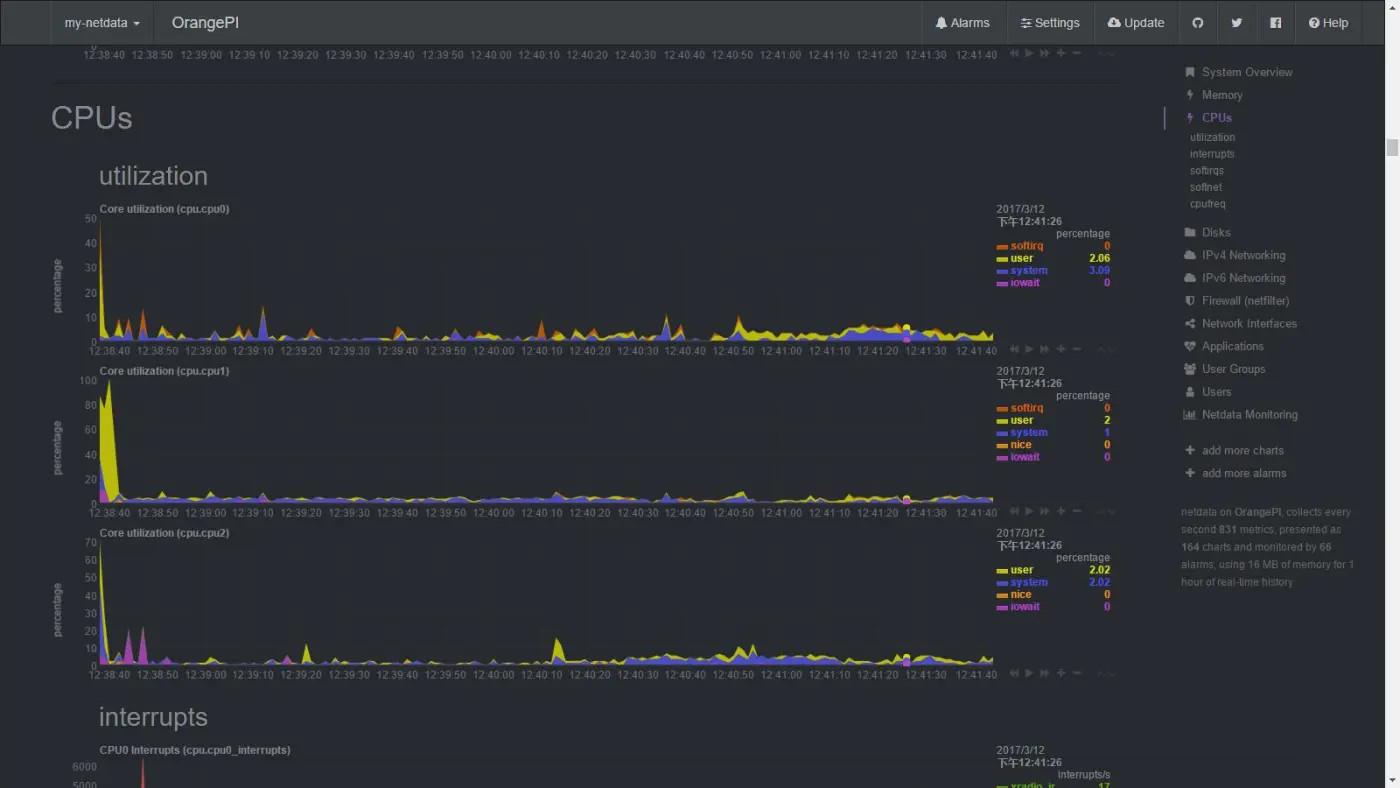Zoom out the topmost partial chart
1400x788 pixels.
1077,53
